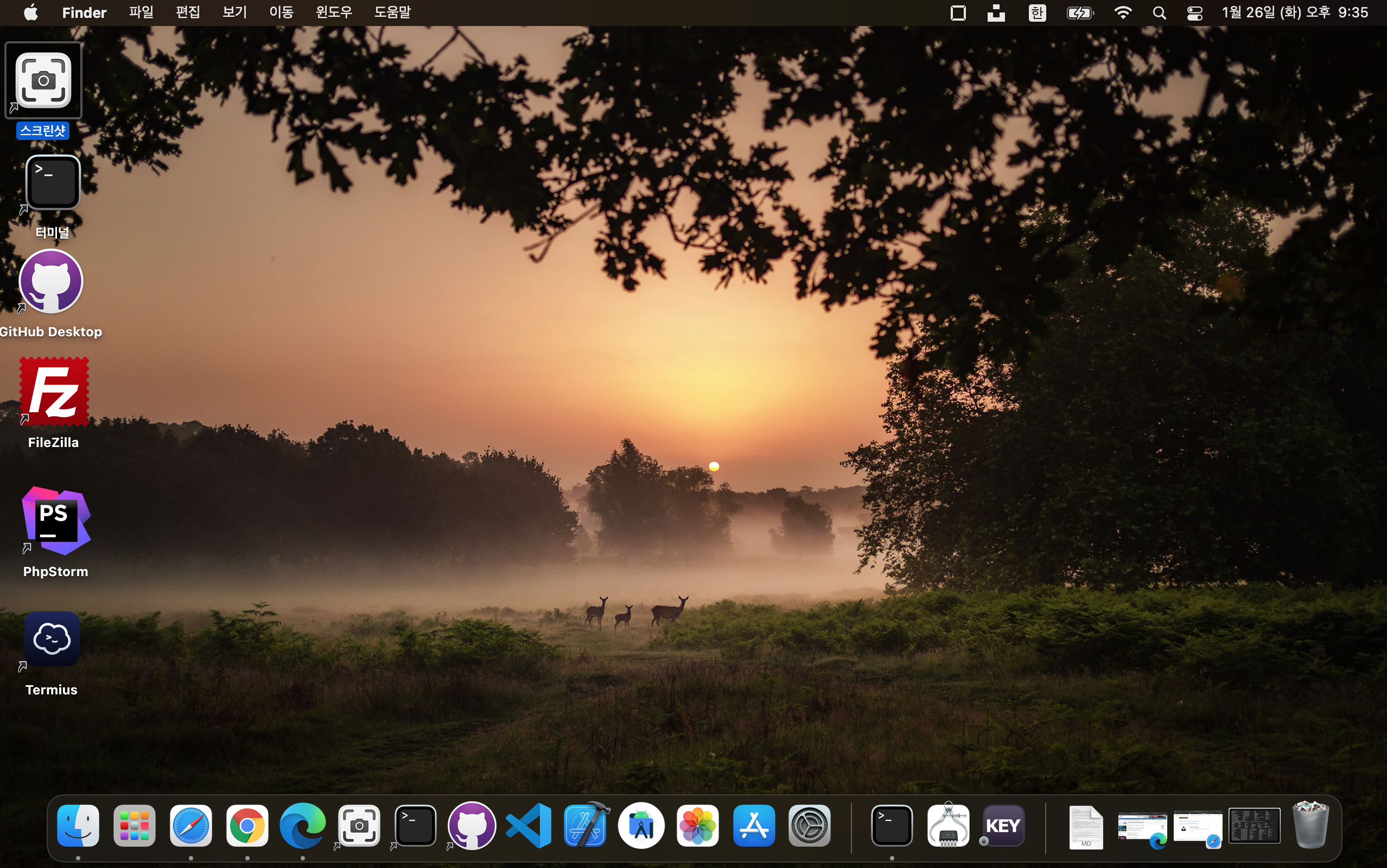Image resolution: width=1387 pixels, height=868 pixels.
Task: Select the Termius desktop icon
Action: tap(52, 639)
